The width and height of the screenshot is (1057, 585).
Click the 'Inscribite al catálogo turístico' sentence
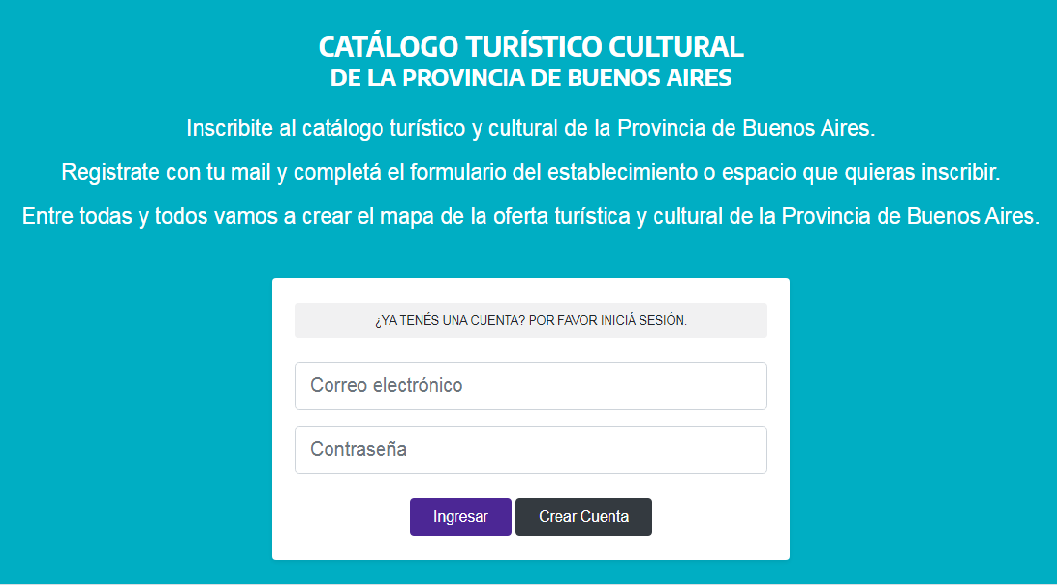coord(530,129)
